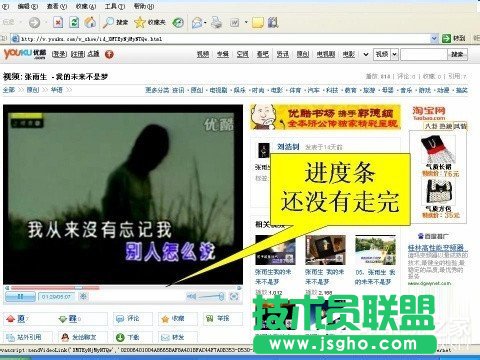Click the browser Forward arrow button
Image resolution: width=480 pixels, height=360 pixels.
(x=34, y=22)
